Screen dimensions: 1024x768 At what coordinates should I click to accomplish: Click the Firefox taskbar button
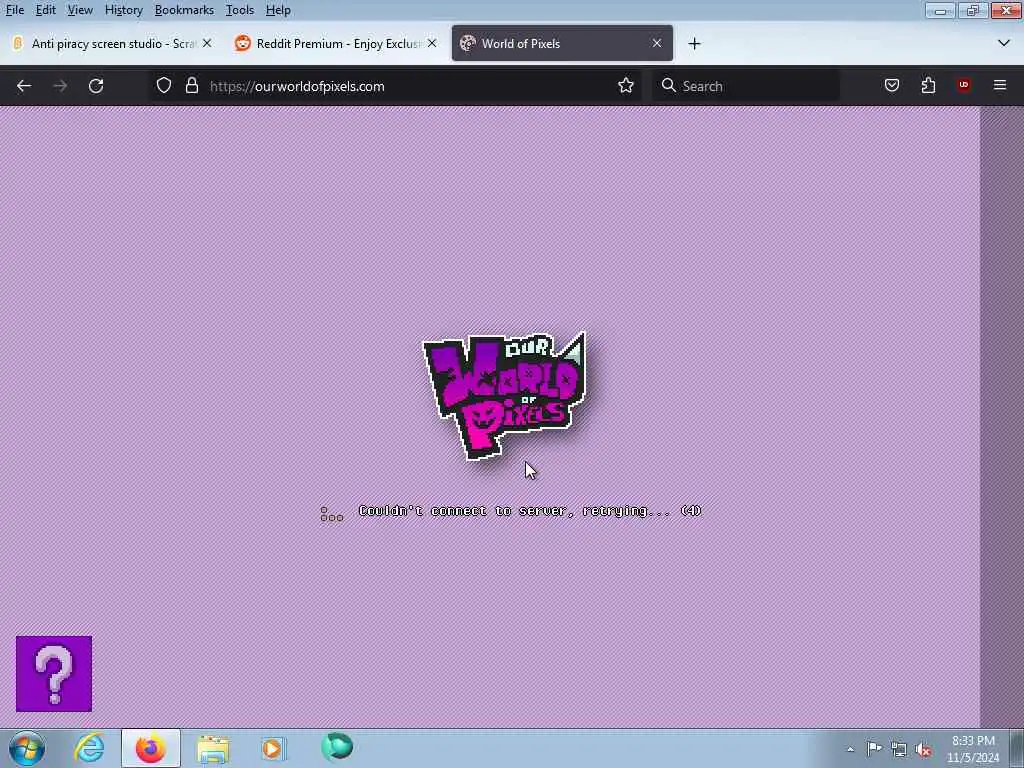click(150, 748)
